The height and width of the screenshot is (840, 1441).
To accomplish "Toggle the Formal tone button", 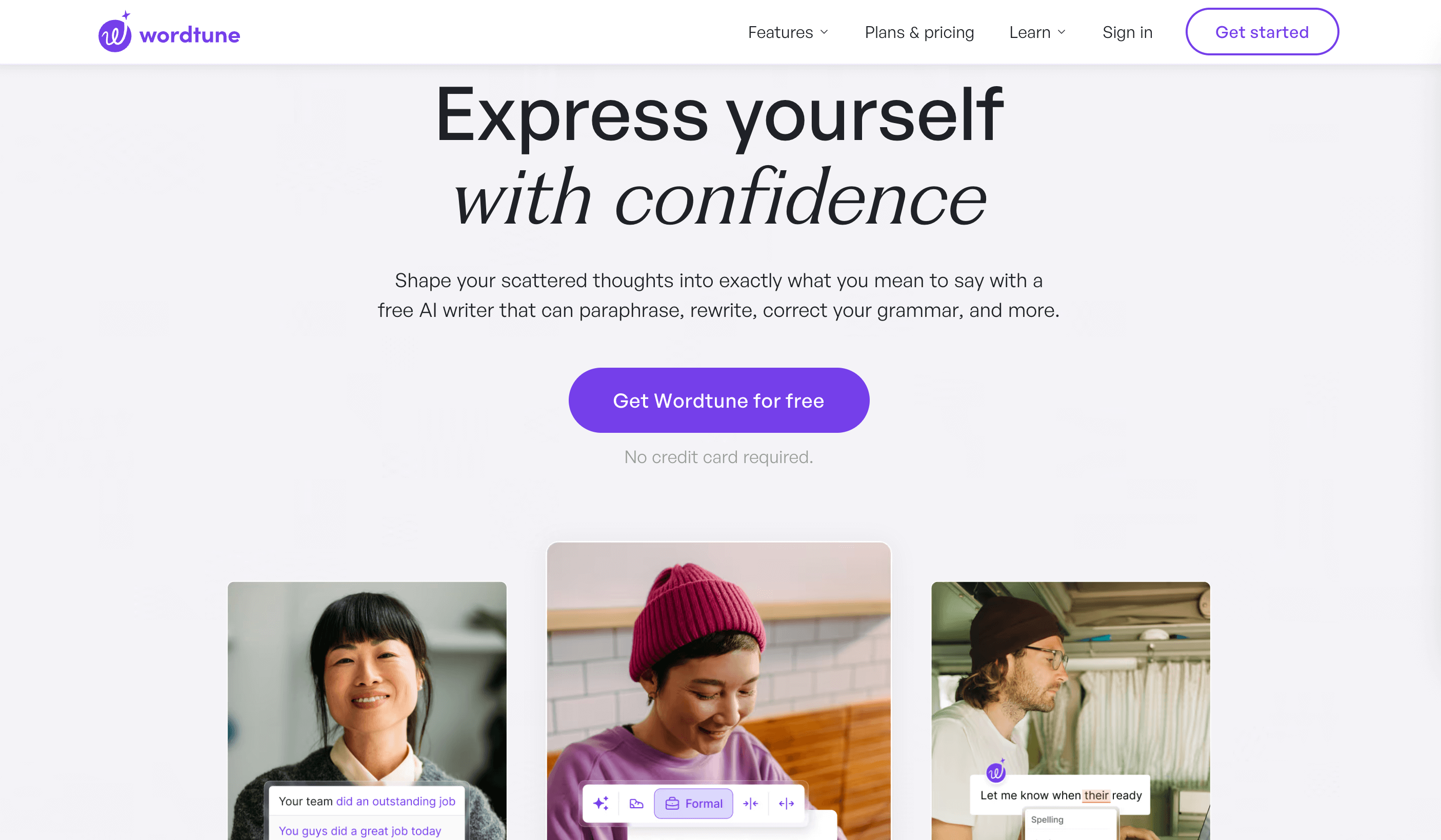I will [694, 804].
